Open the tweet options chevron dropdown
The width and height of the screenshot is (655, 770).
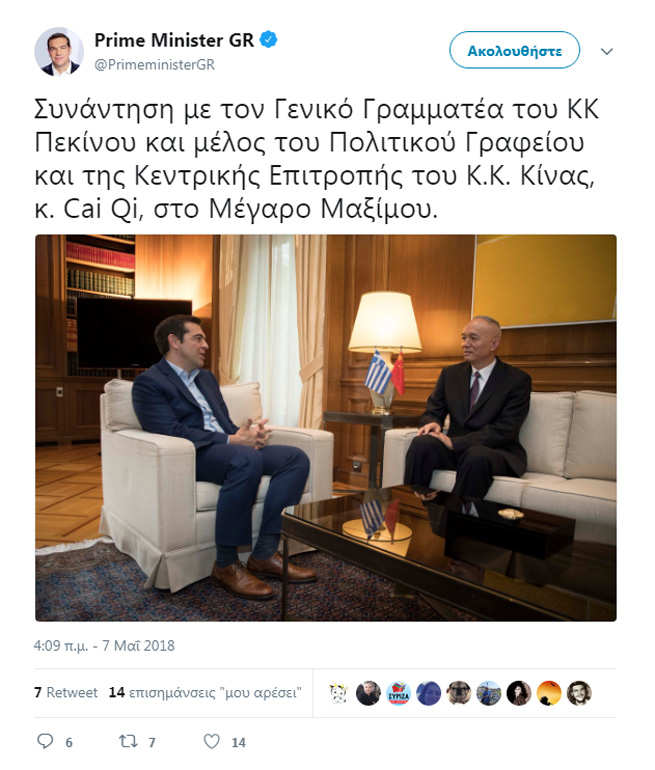click(x=607, y=52)
